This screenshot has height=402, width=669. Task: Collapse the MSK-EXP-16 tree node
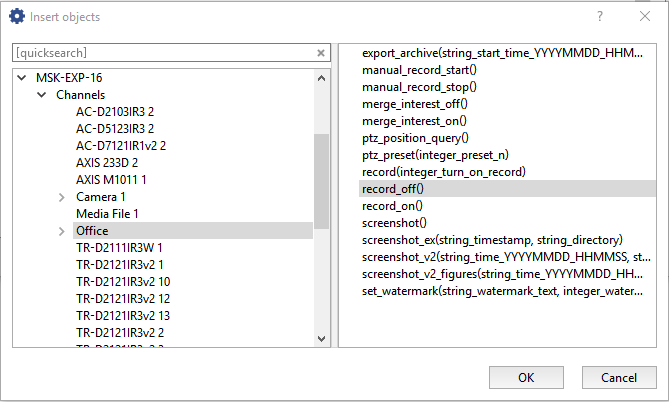[x=22, y=77]
